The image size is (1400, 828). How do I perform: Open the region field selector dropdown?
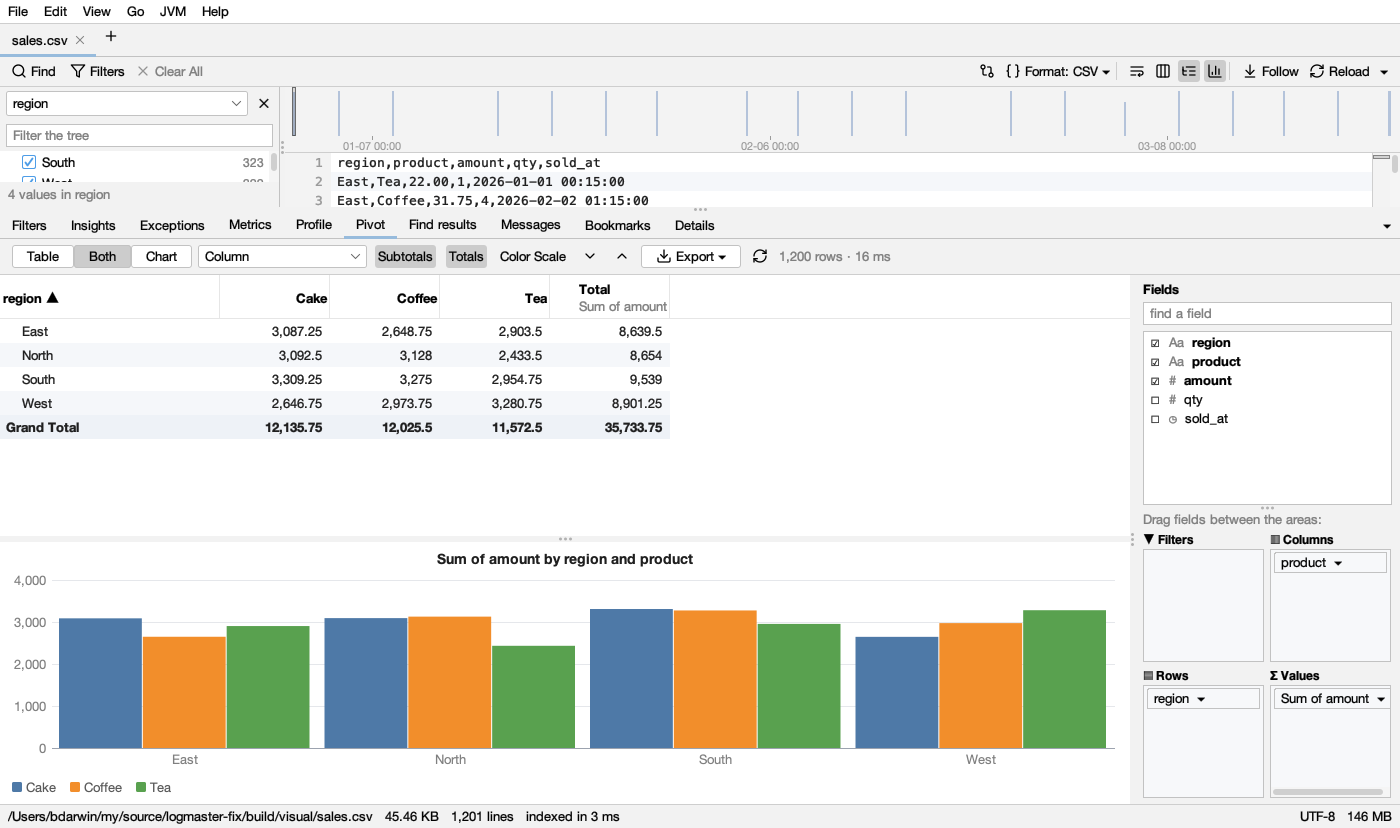click(x=127, y=103)
